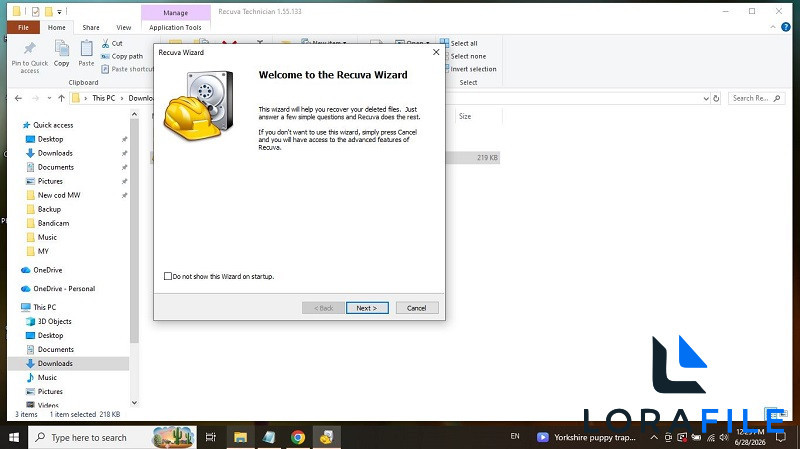Click the Search box in Explorer
Image resolution: width=800 pixels, height=449 pixels.
(756, 98)
